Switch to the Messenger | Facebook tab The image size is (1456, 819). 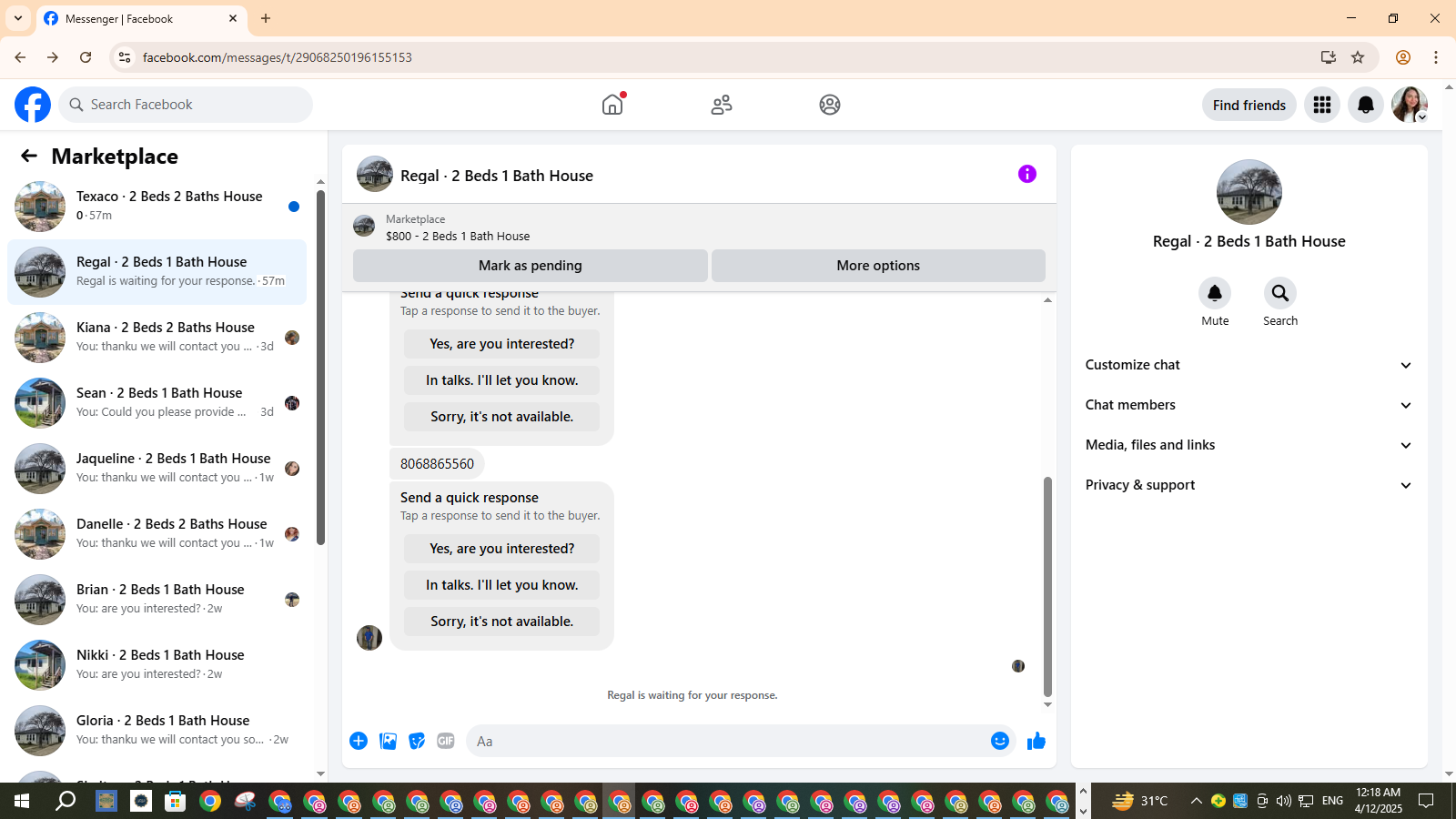(141, 18)
